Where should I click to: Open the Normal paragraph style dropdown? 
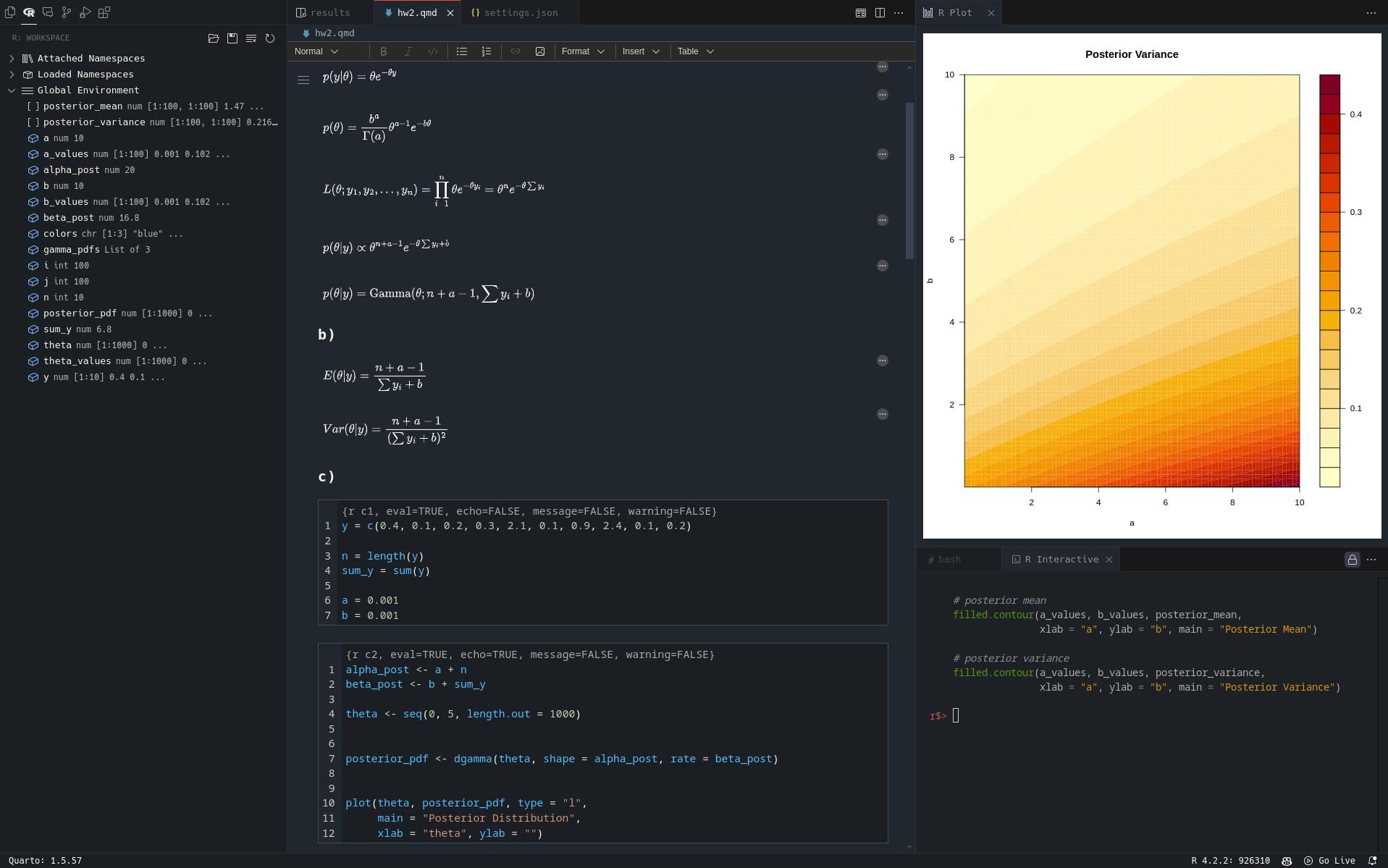coord(316,51)
